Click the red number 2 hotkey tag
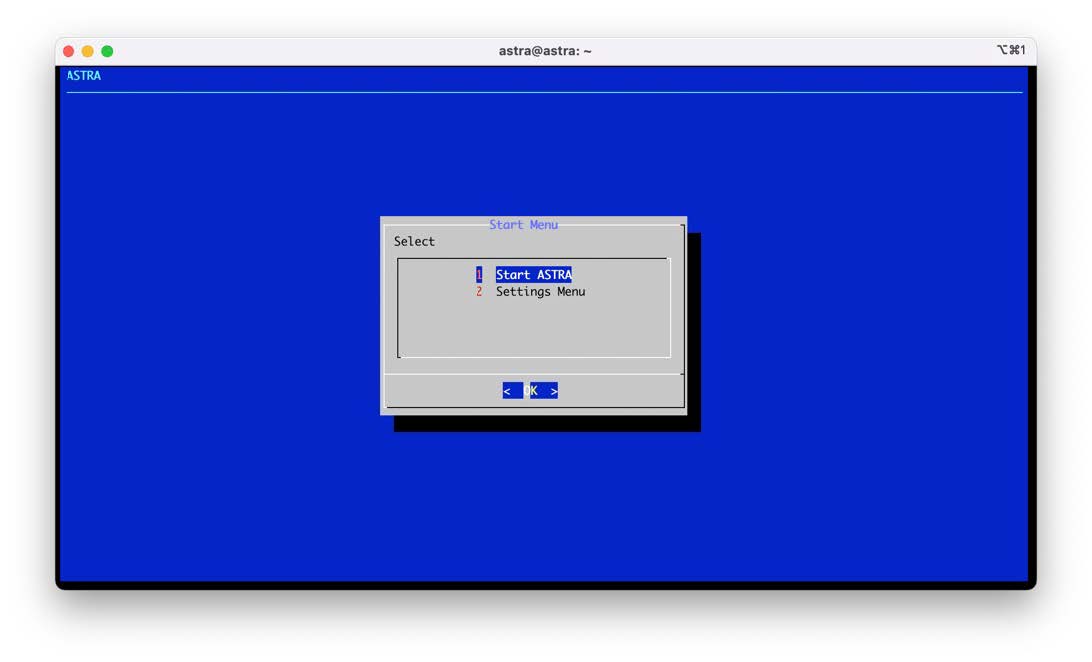The height and width of the screenshot is (662, 1092). point(479,292)
